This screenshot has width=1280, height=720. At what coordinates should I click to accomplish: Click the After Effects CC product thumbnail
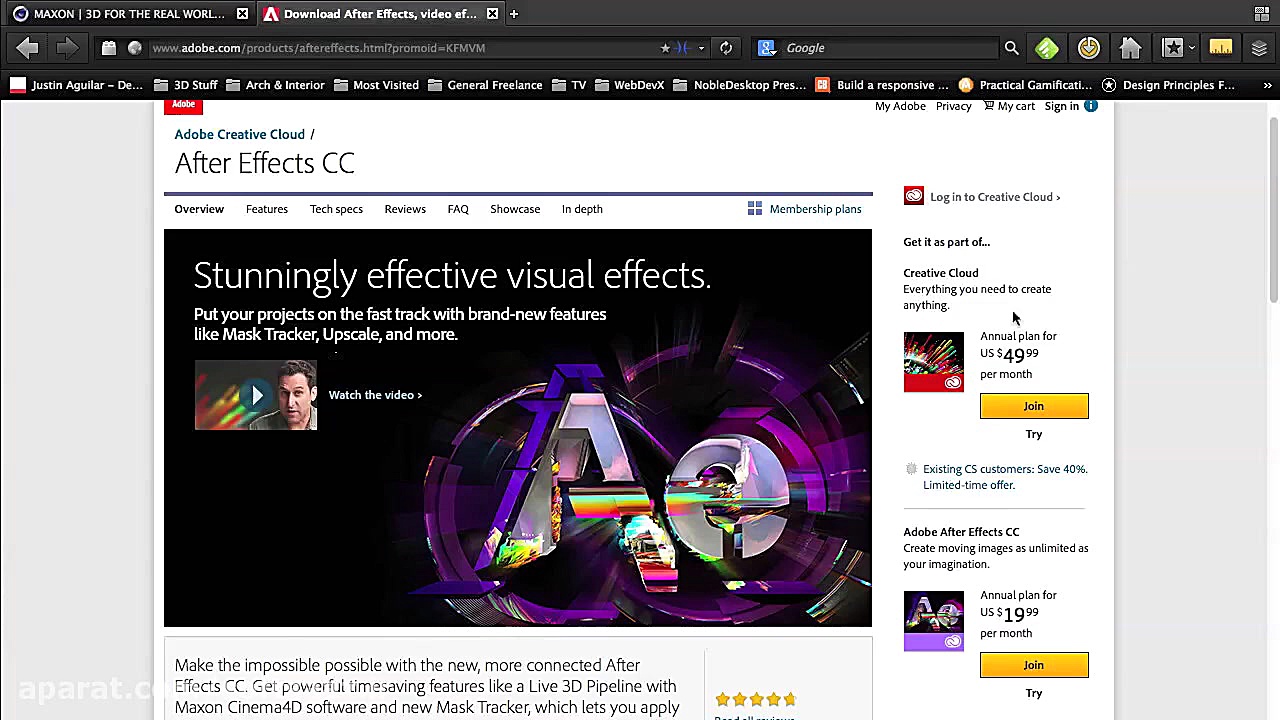934,621
